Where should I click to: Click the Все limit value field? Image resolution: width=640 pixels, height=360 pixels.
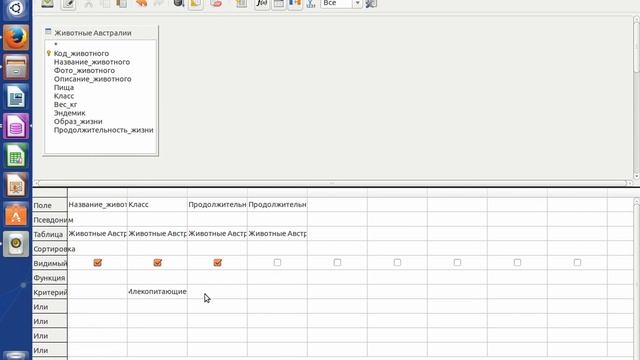tap(336, 3)
